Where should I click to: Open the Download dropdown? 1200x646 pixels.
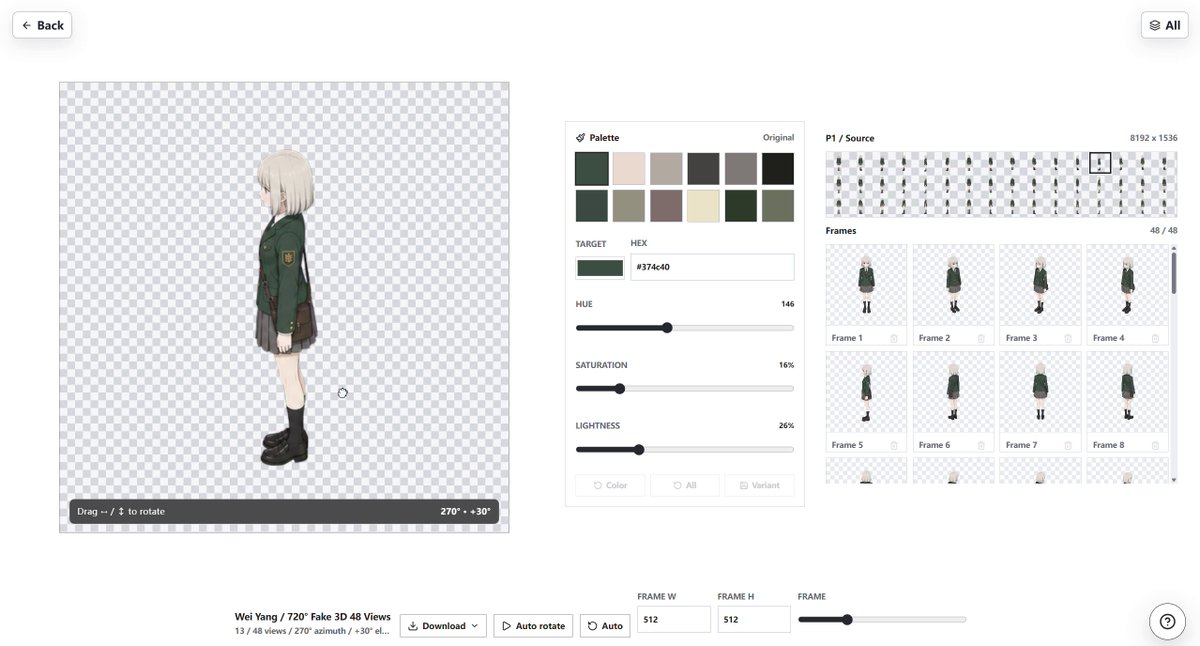click(x=443, y=626)
